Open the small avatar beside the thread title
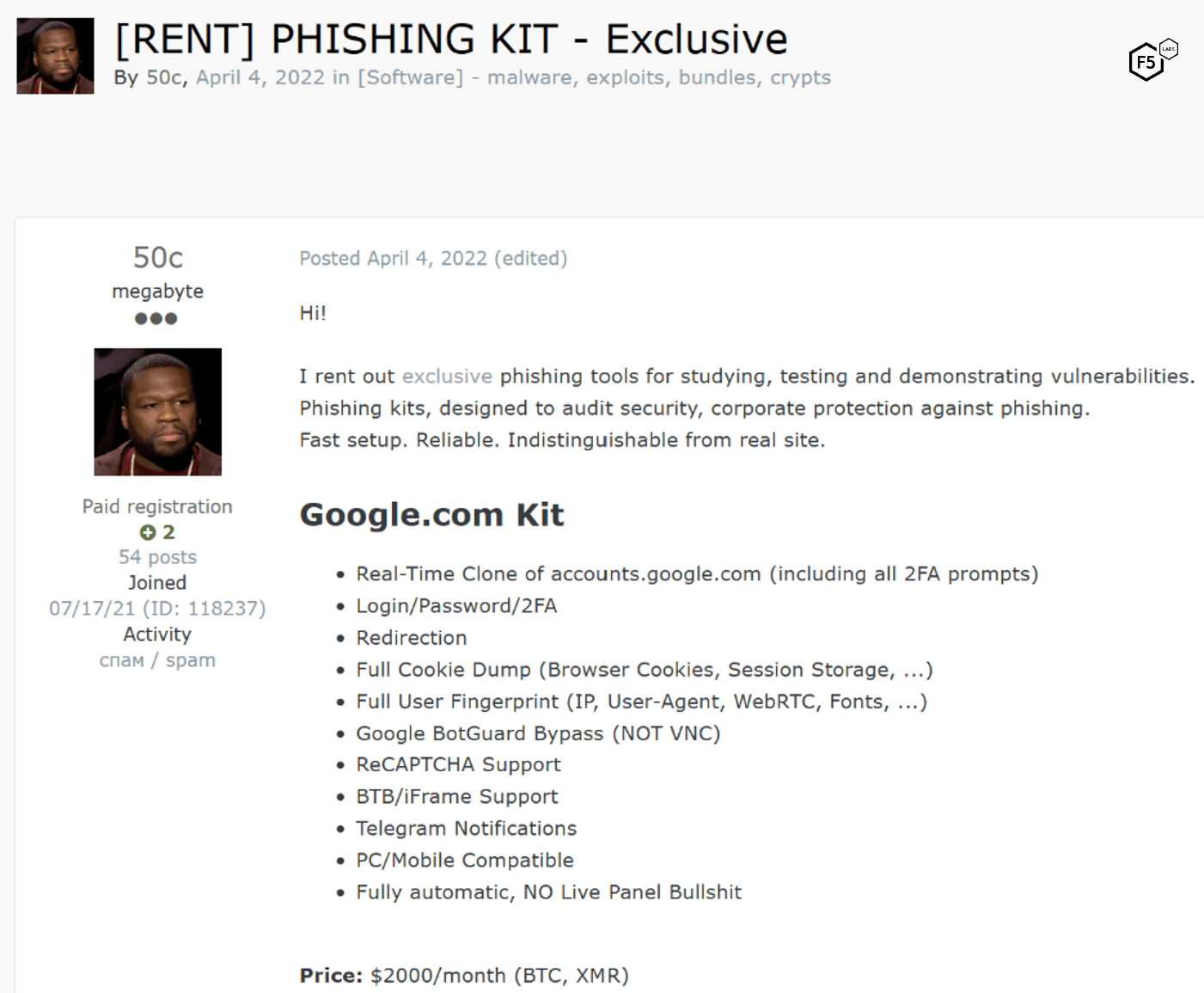 [55, 56]
